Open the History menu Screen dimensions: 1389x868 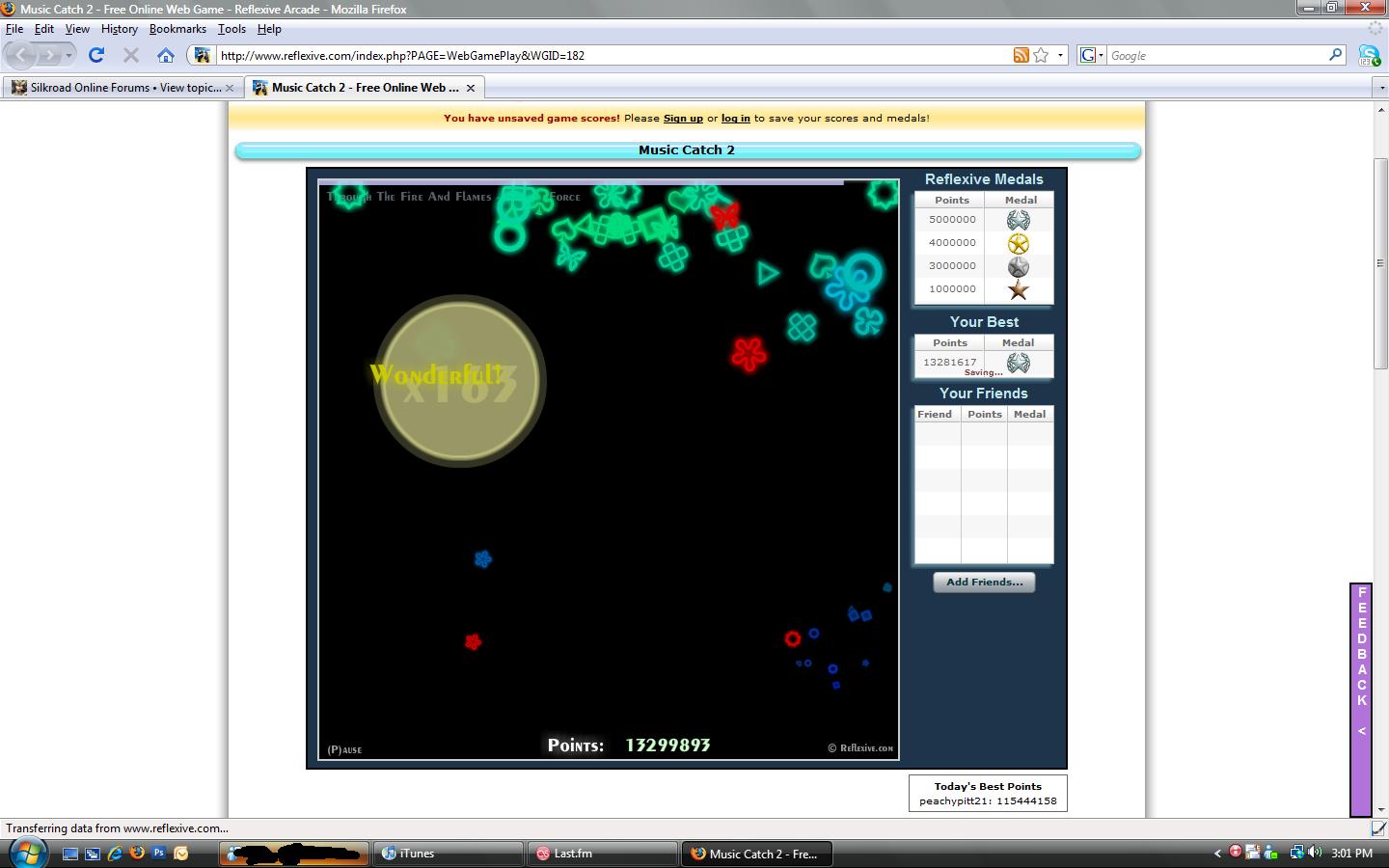(120, 29)
